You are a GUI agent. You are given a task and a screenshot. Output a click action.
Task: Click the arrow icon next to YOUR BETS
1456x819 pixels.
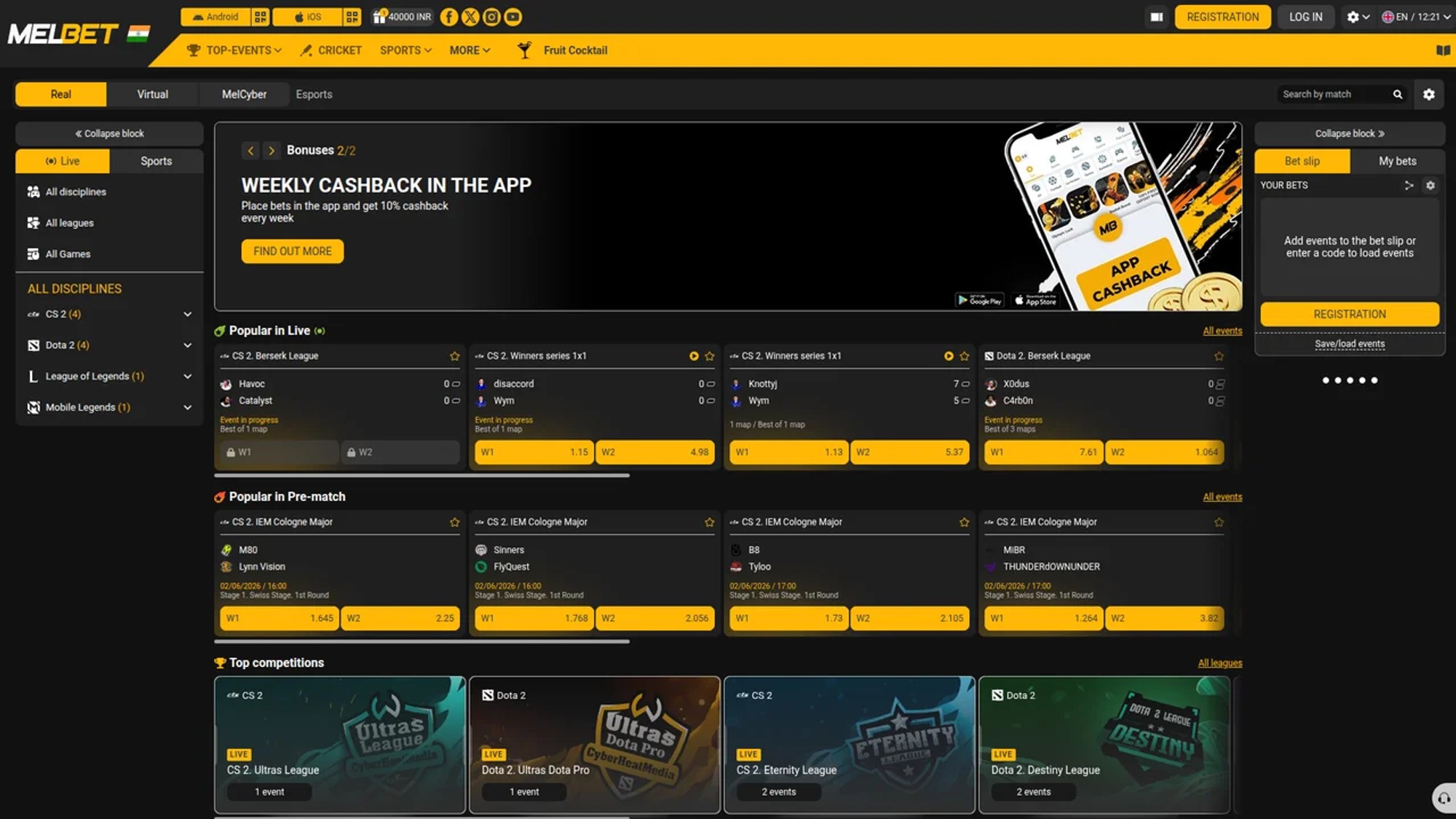click(x=1409, y=185)
